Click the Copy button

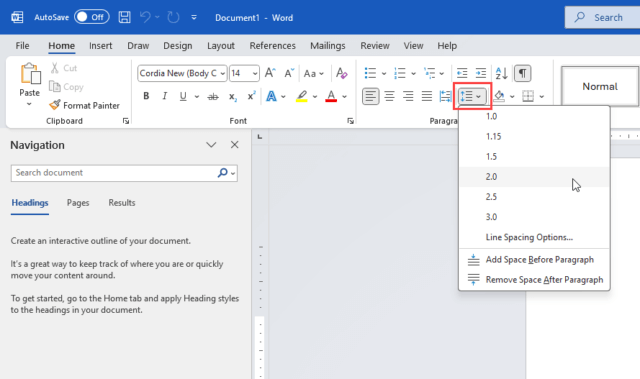point(66,86)
